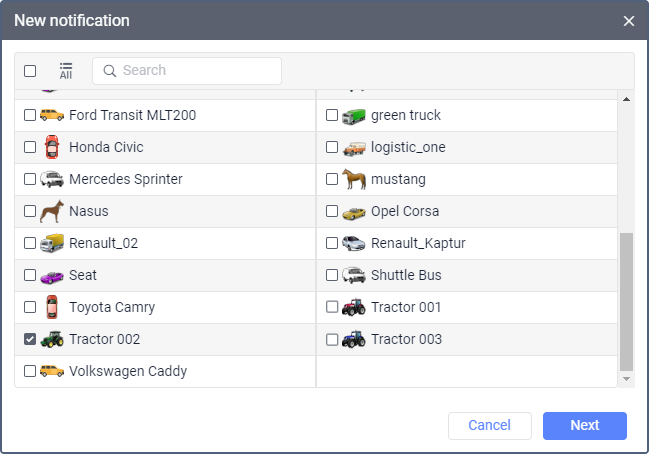Select the Volkswagen Caddy list item
649x454 pixels.
tap(128, 371)
